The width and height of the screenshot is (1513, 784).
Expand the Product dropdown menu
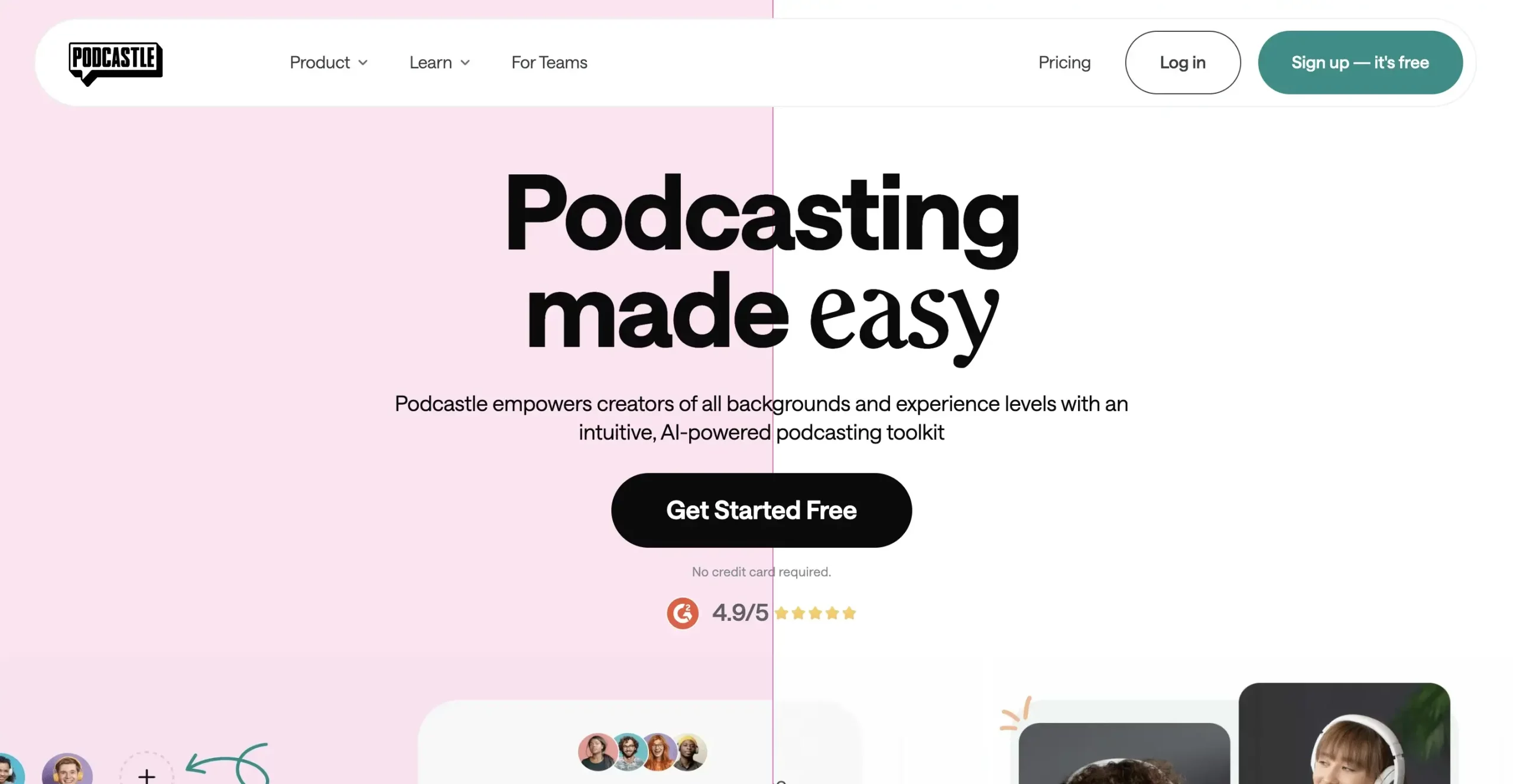328,62
